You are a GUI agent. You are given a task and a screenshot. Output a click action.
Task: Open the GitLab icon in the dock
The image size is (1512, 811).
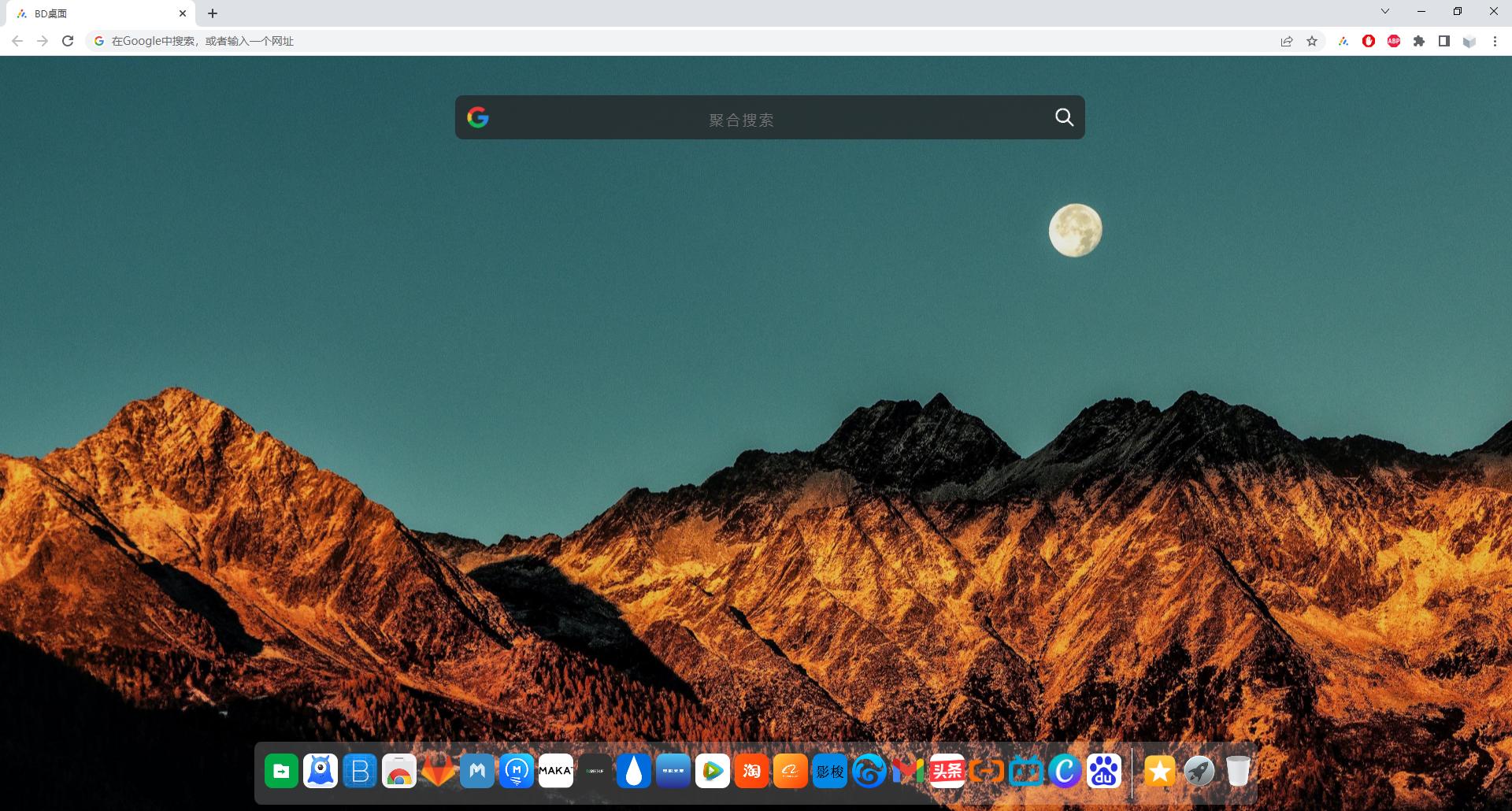pyautogui.click(x=438, y=772)
